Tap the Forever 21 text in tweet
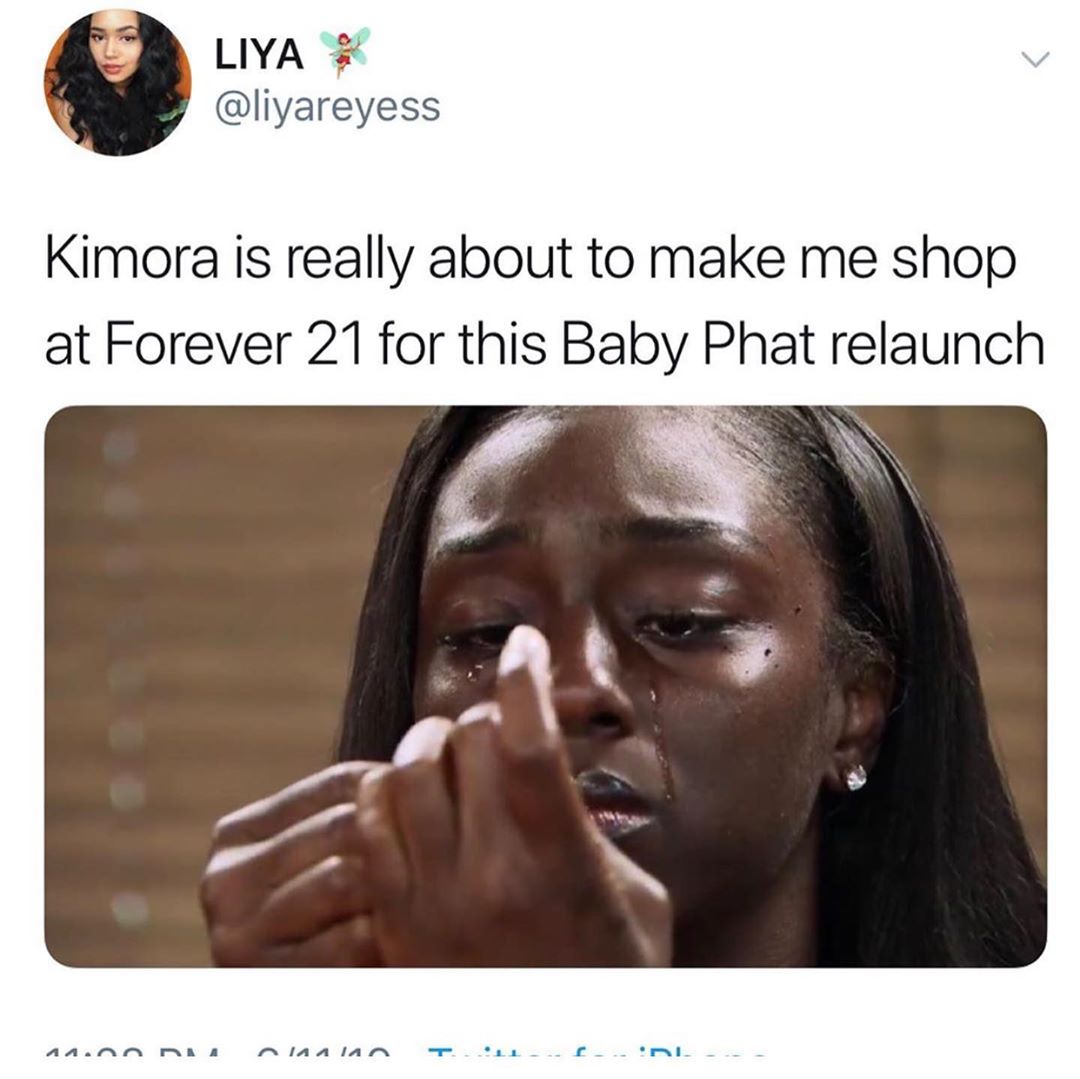 coord(234,344)
